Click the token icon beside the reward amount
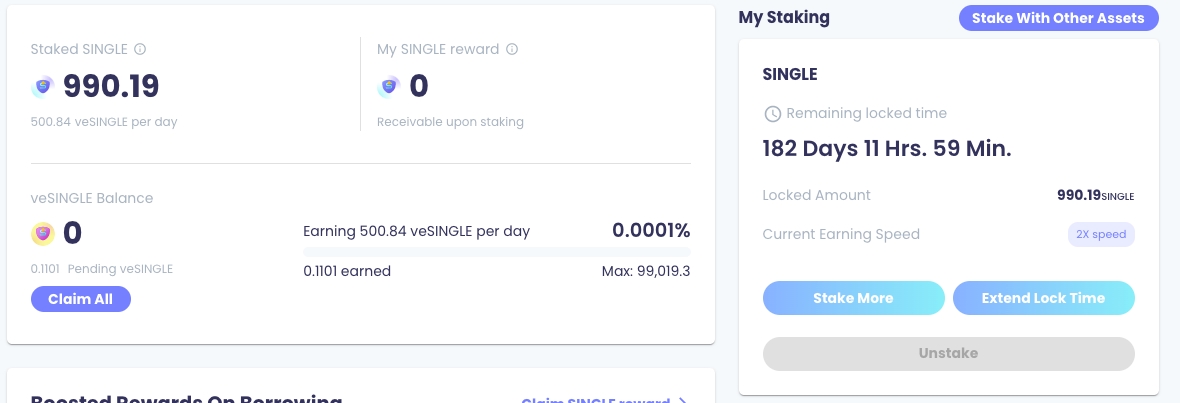The width and height of the screenshot is (1180, 403). pos(388,88)
